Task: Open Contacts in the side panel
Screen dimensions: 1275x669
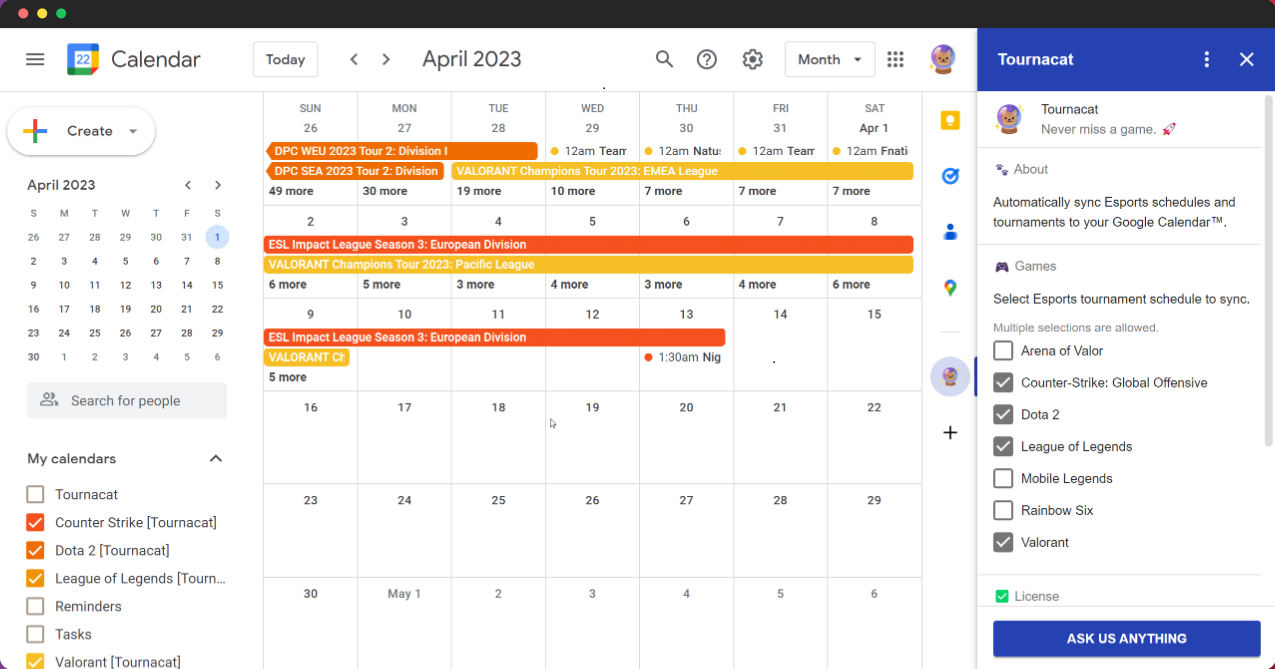Action: click(x=950, y=232)
